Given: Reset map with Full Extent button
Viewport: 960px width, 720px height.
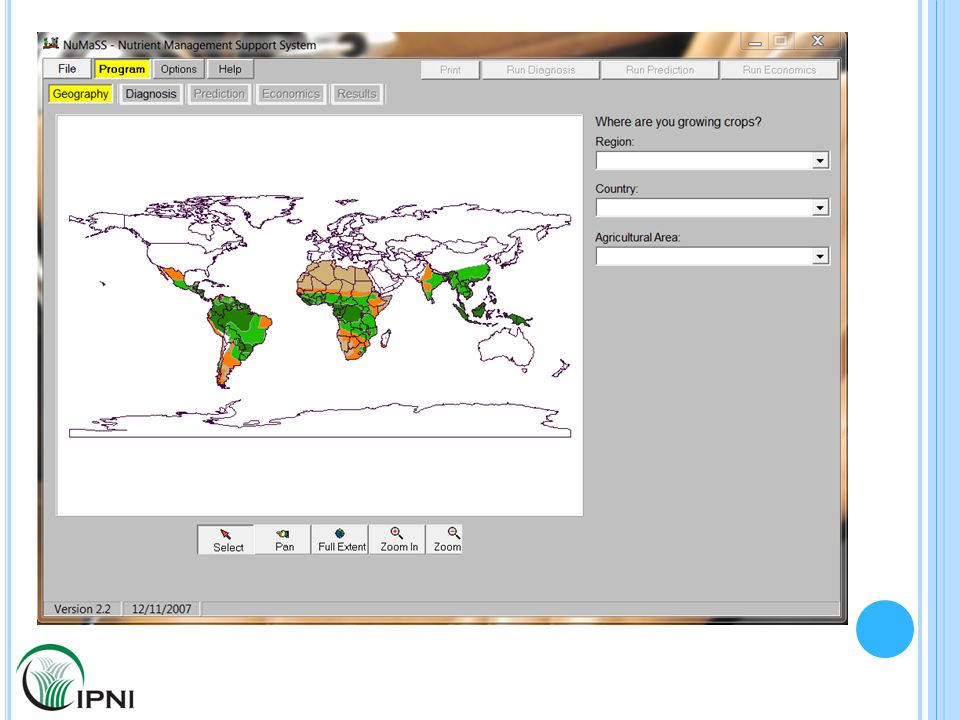Looking at the screenshot, I should click(340, 539).
